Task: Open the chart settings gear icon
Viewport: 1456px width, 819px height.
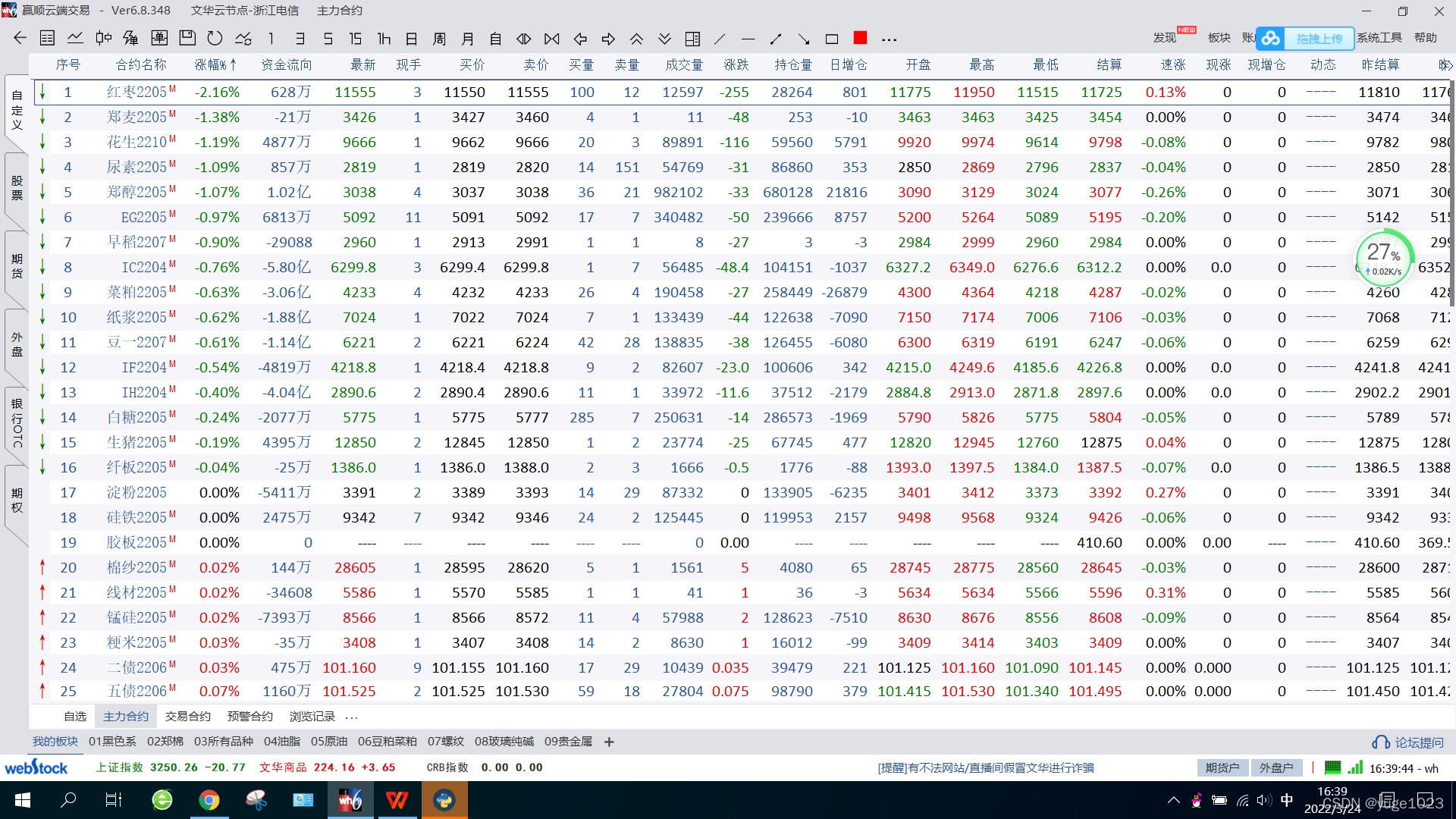Action: pos(243,38)
